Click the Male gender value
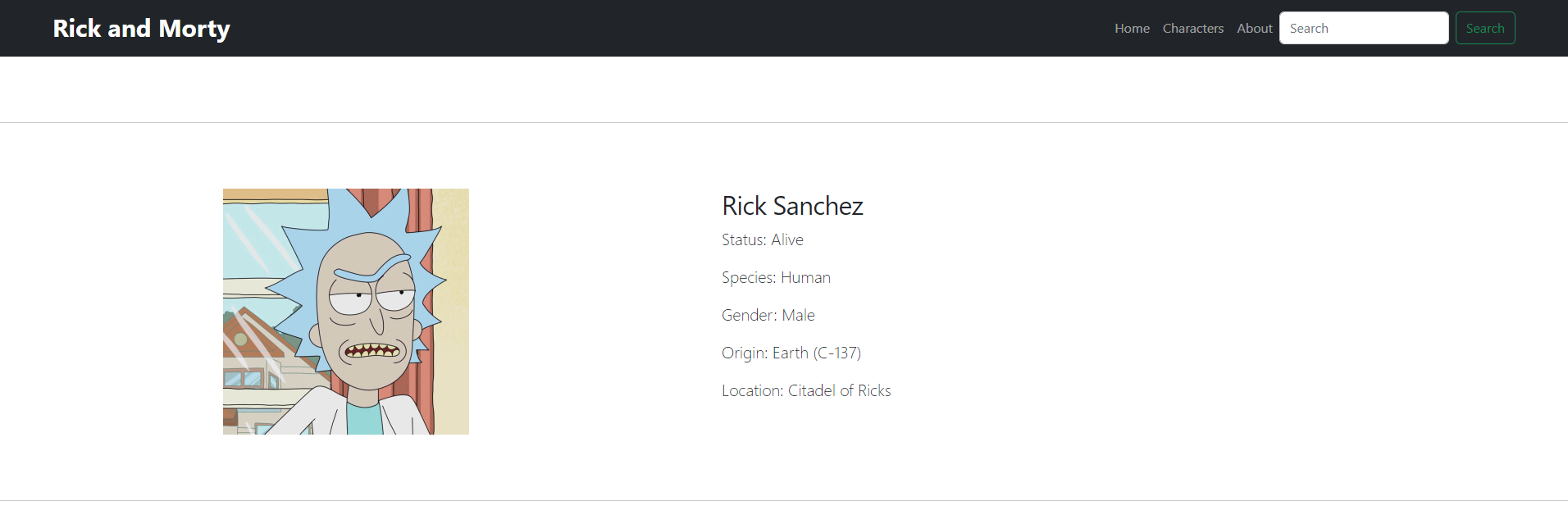This screenshot has height=515, width=1568. pyautogui.click(x=798, y=315)
